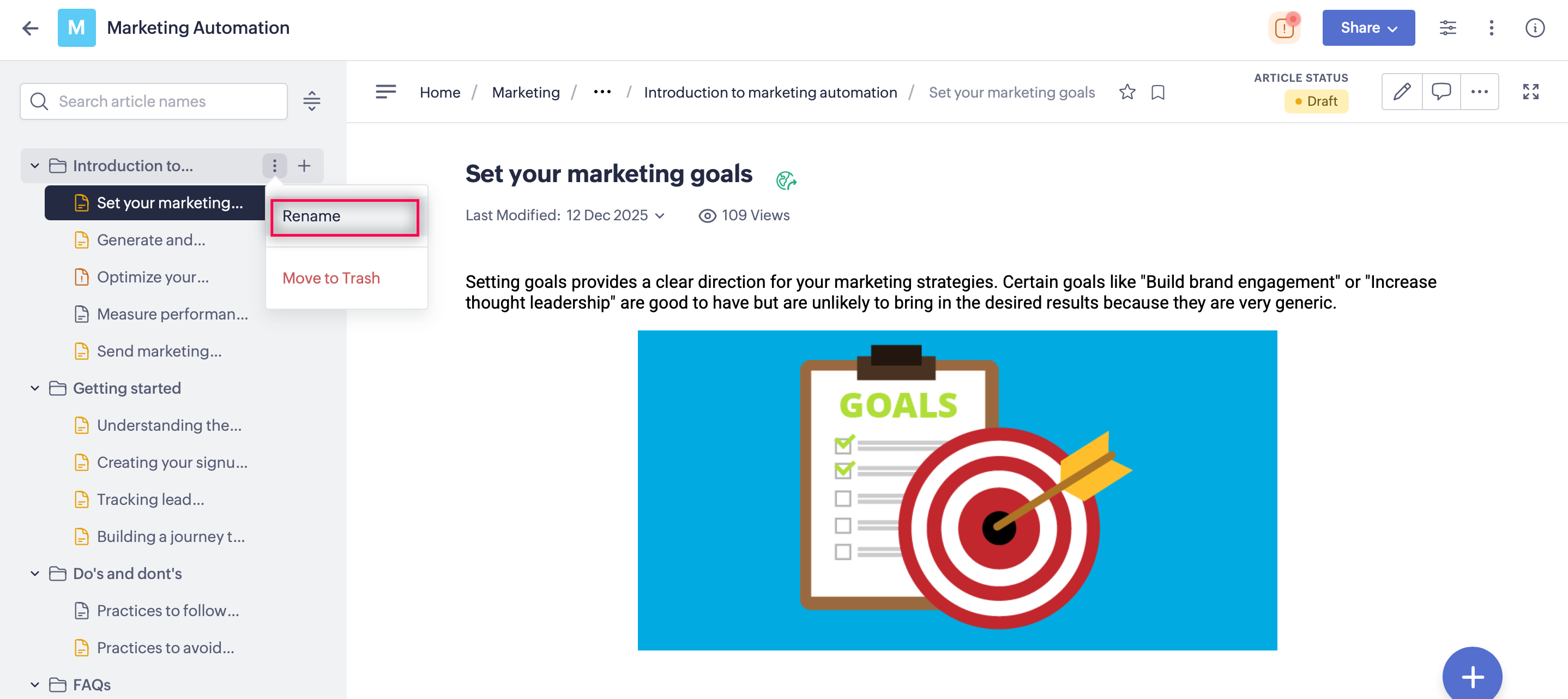Click the pencil edit article icon
The image size is (1568, 699).
pyautogui.click(x=1402, y=92)
